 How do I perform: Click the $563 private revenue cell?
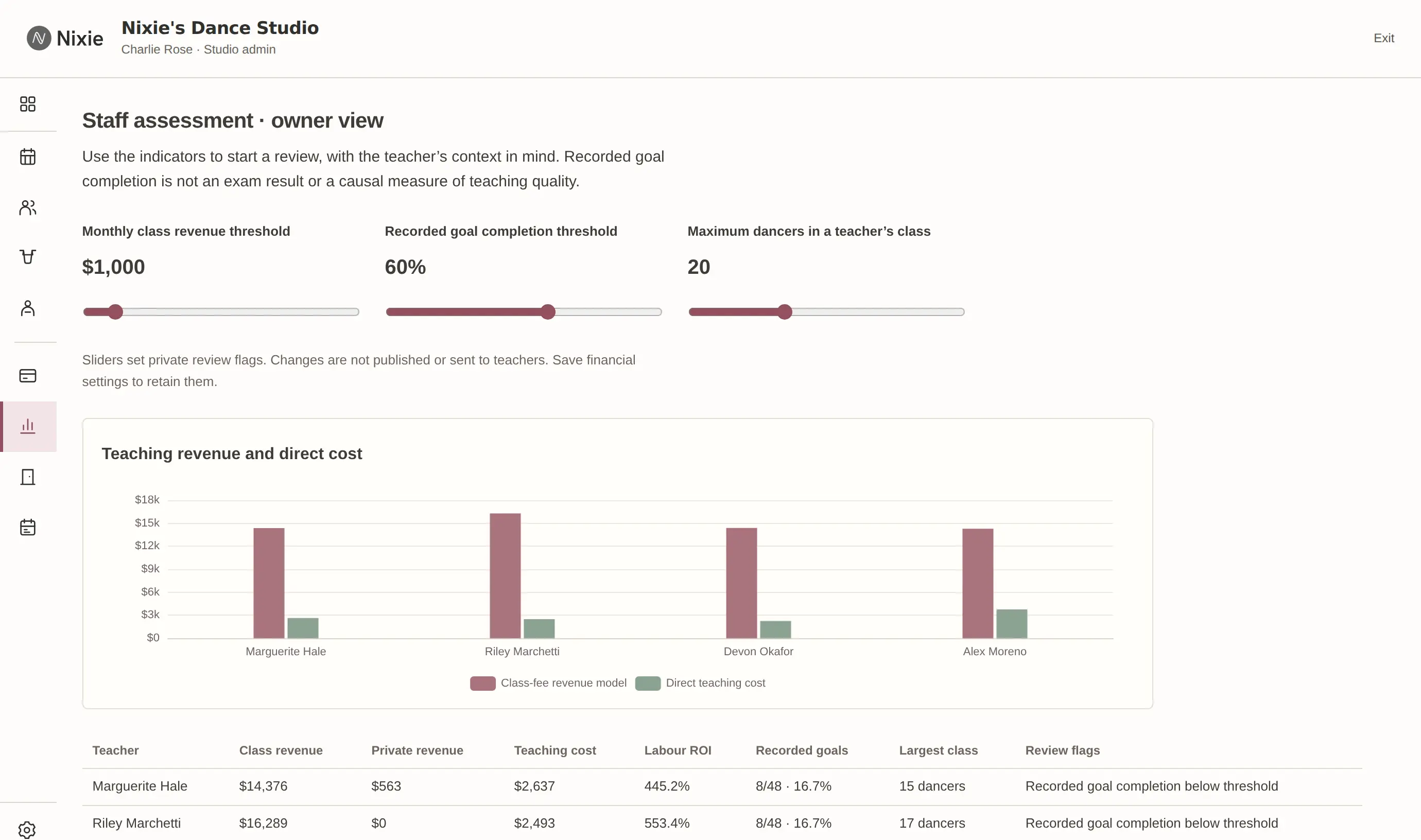[386, 786]
